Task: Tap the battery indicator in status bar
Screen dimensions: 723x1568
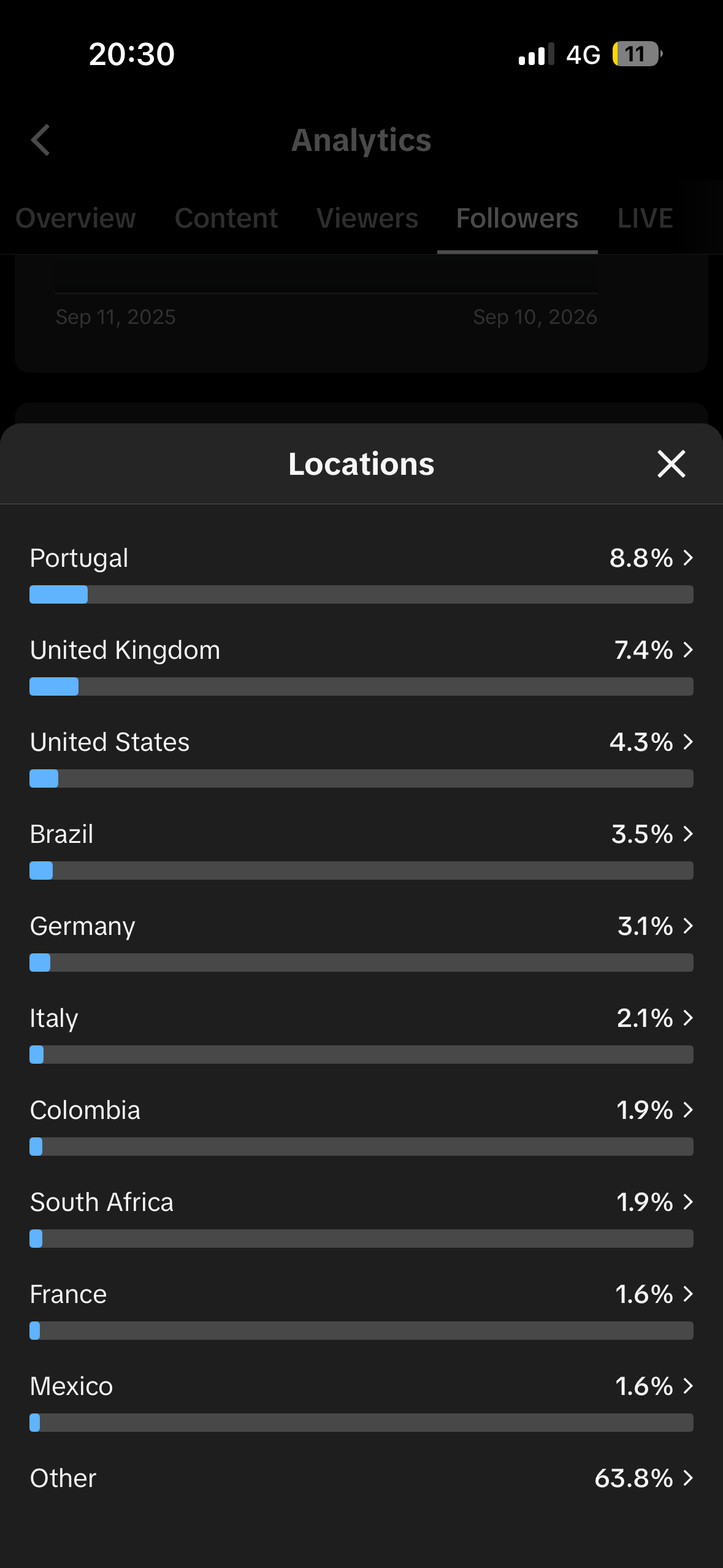Action: tap(637, 54)
